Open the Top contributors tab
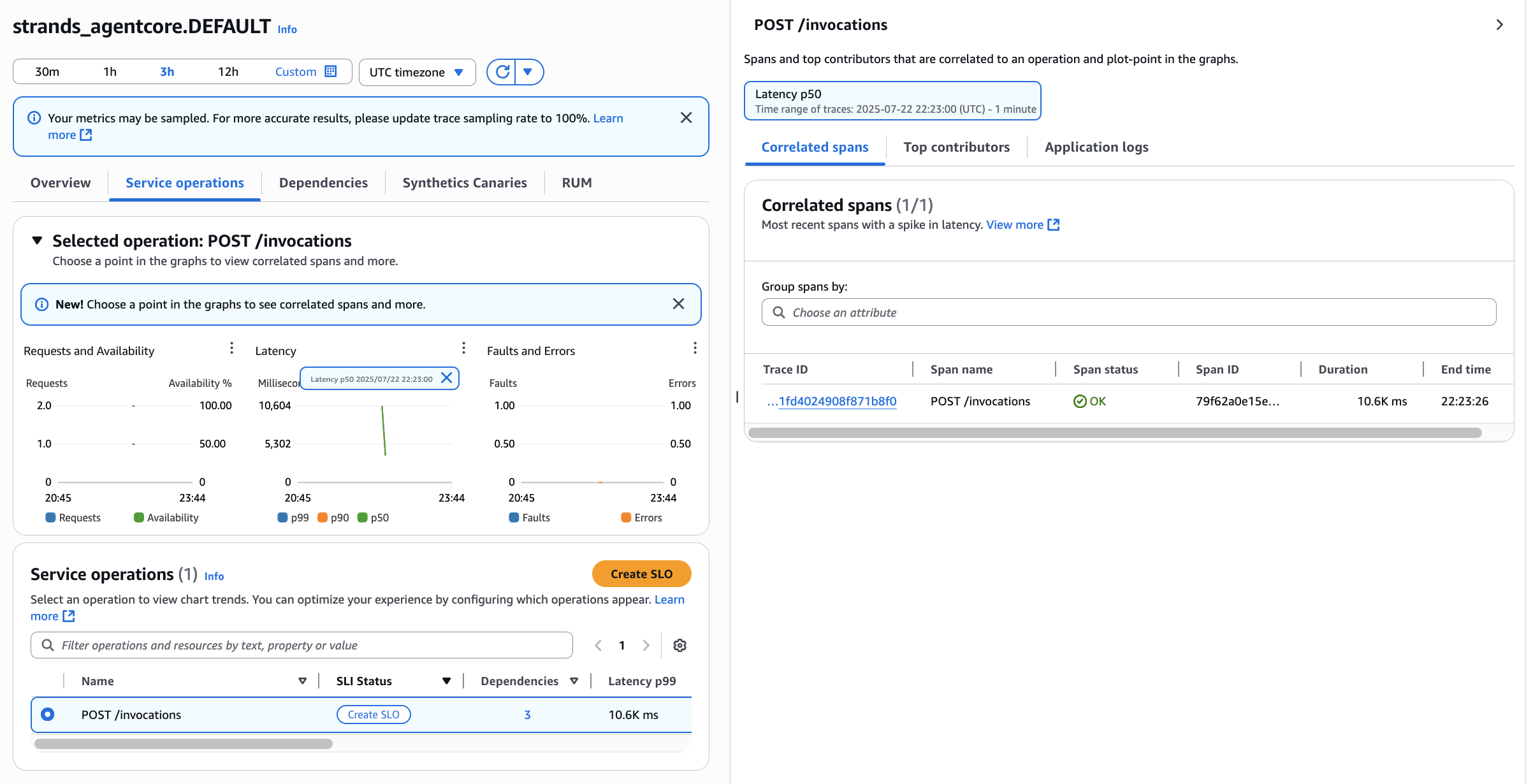 [956, 147]
